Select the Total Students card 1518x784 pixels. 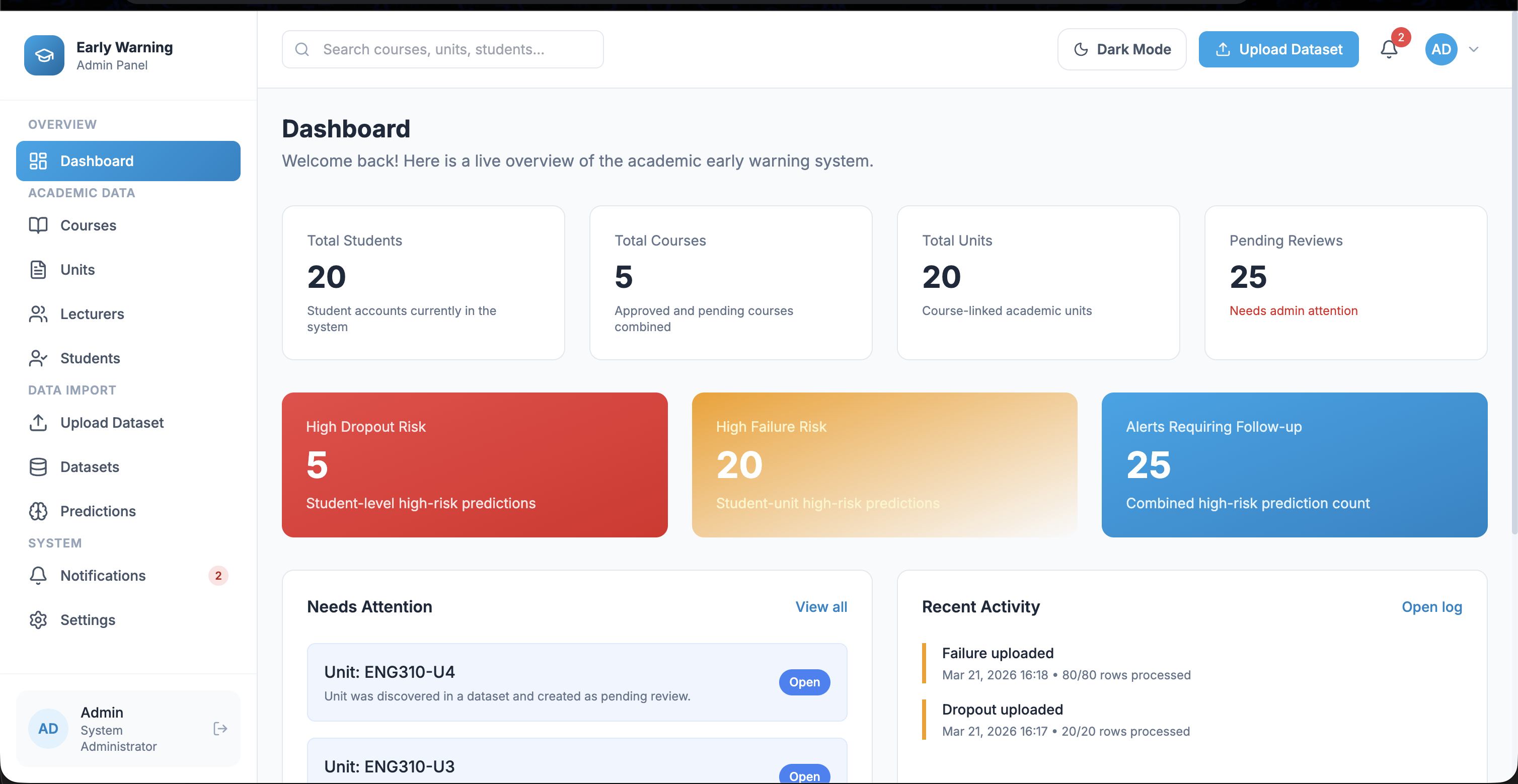(423, 283)
